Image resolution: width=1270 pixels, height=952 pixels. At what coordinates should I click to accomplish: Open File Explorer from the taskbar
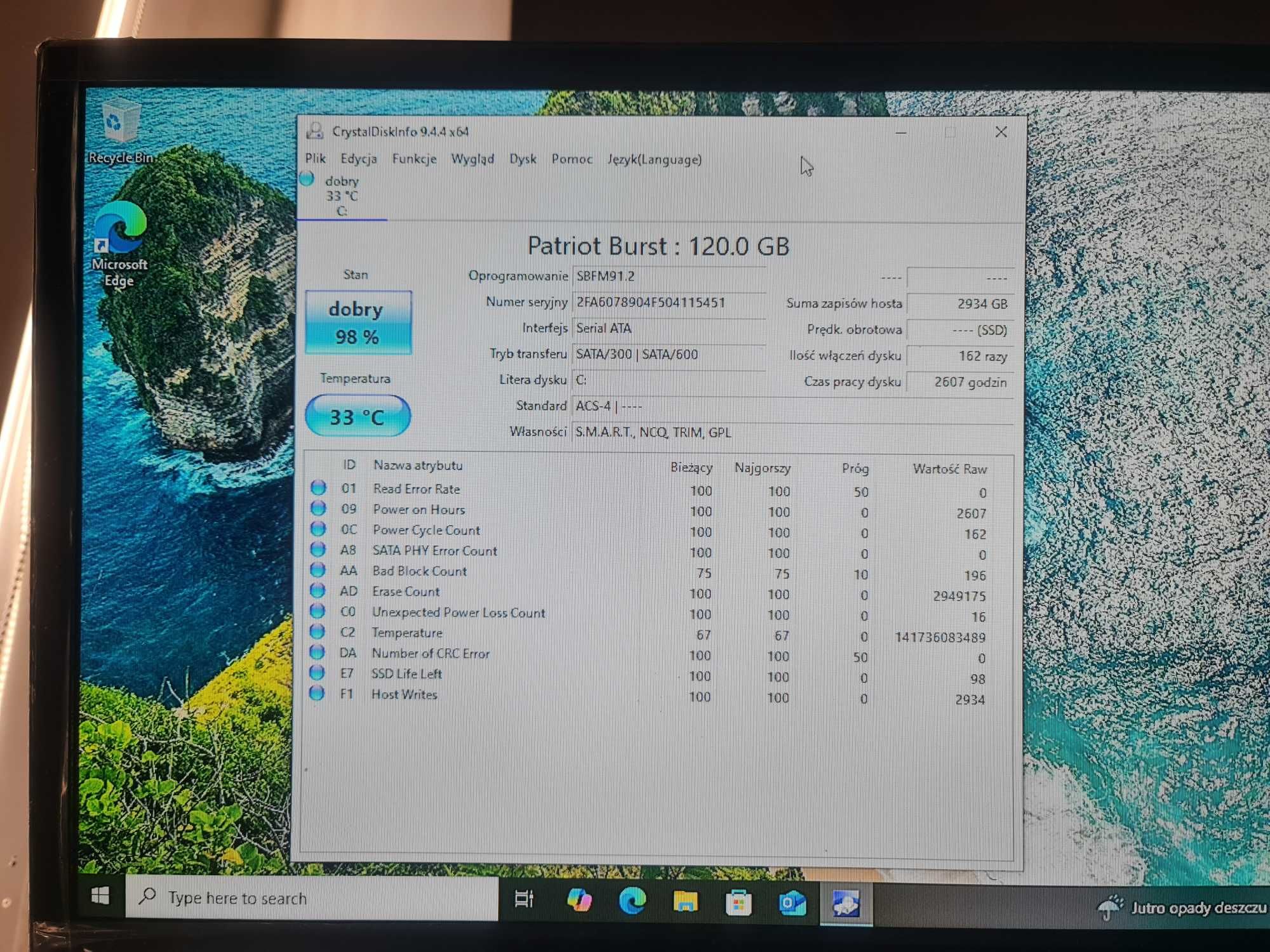tap(686, 901)
